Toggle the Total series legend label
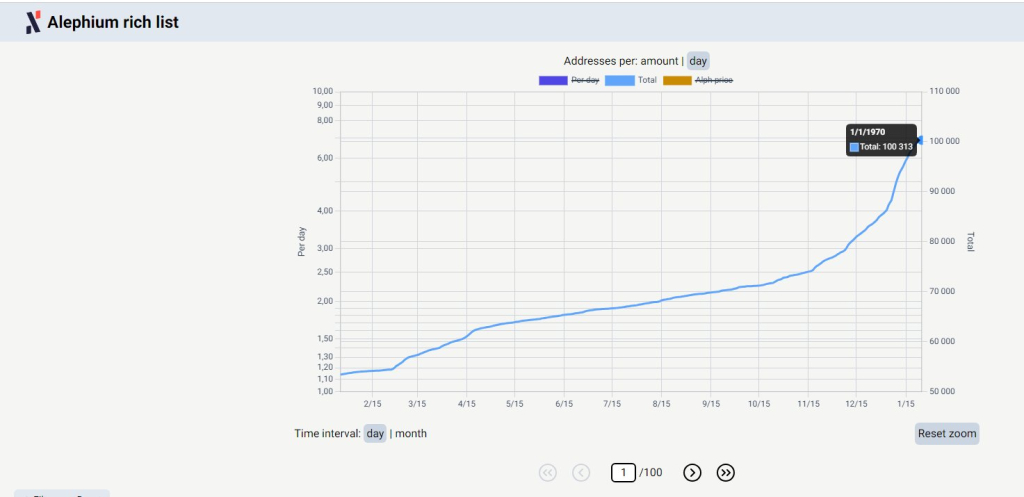Viewport: 1024px width, 497px height. [647, 80]
